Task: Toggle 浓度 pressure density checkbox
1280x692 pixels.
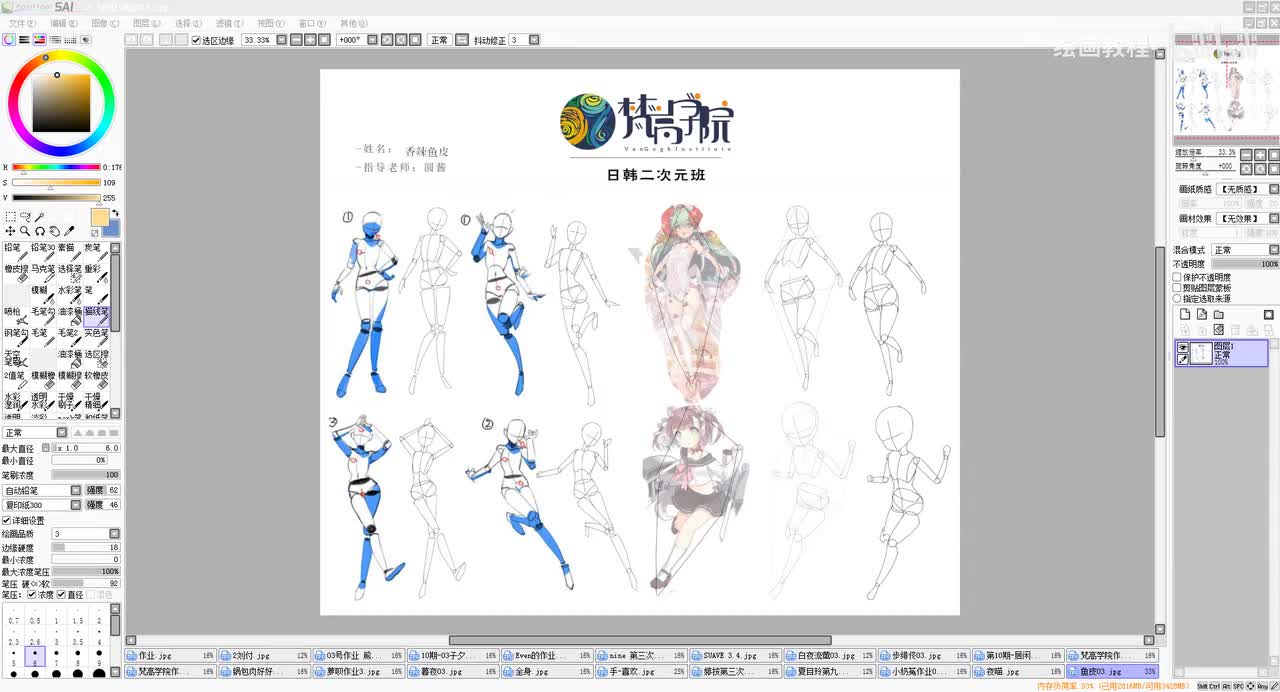Action: (31, 595)
